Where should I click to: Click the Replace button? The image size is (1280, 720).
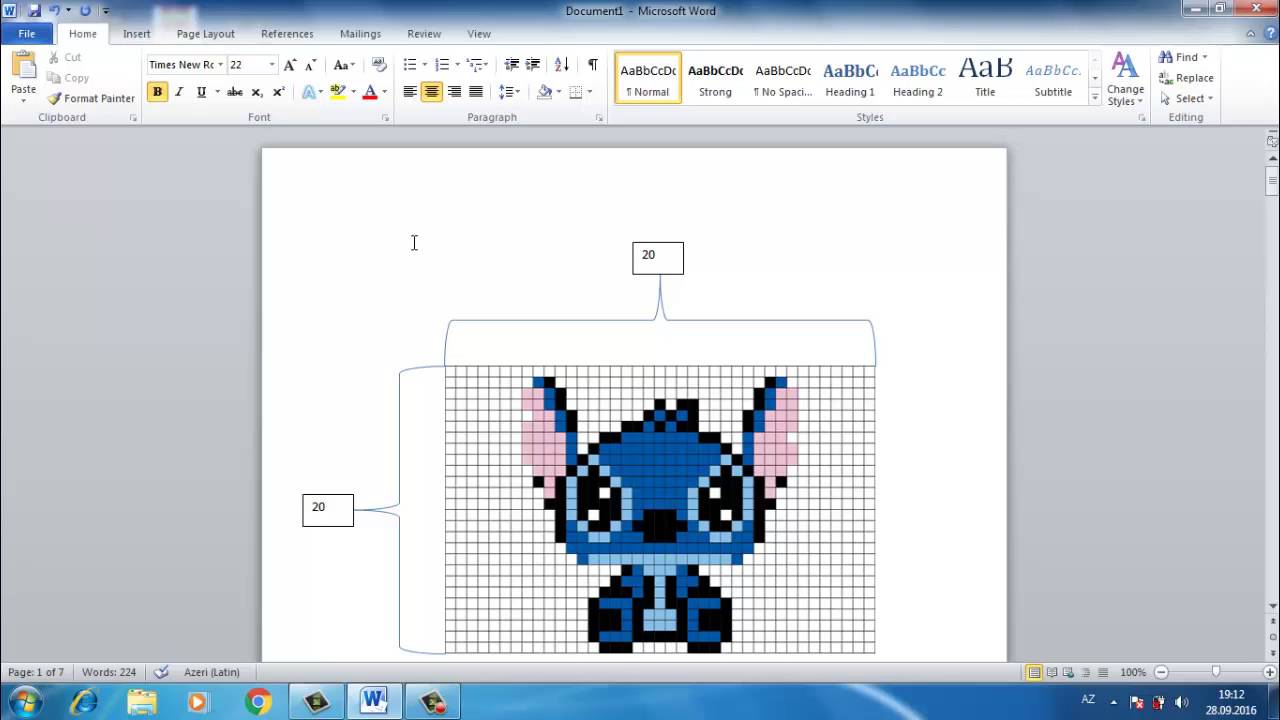pyautogui.click(x=1186, y=78)
